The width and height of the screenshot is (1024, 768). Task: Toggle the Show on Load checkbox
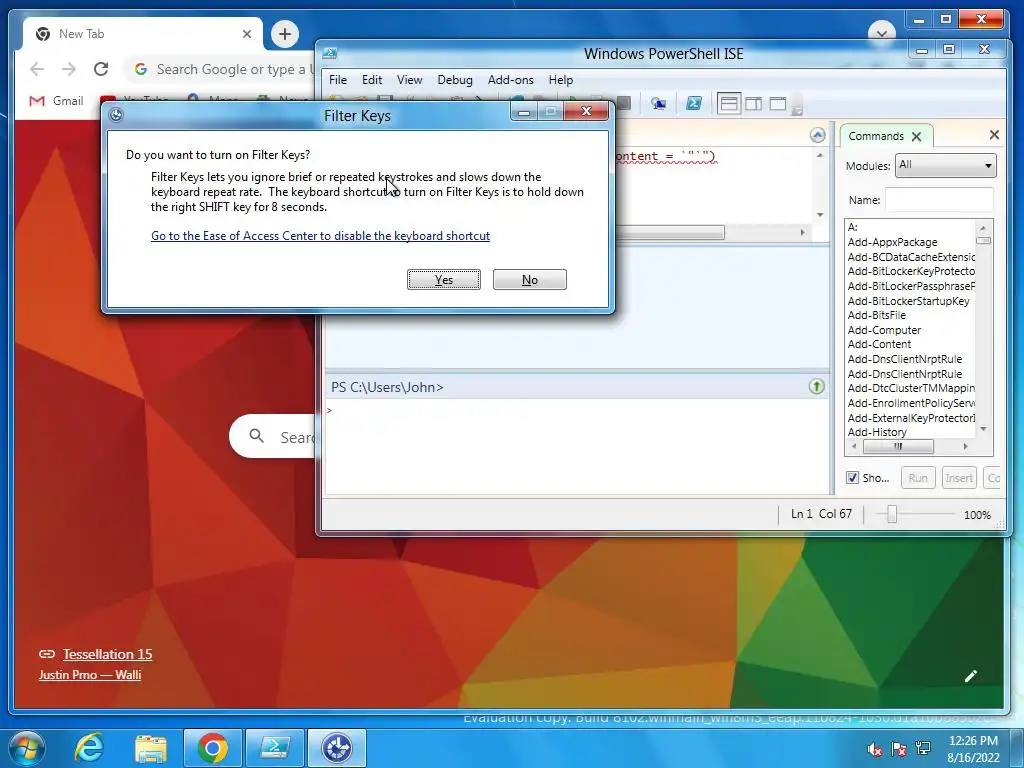pyautogui.click(x=852, y=477)
